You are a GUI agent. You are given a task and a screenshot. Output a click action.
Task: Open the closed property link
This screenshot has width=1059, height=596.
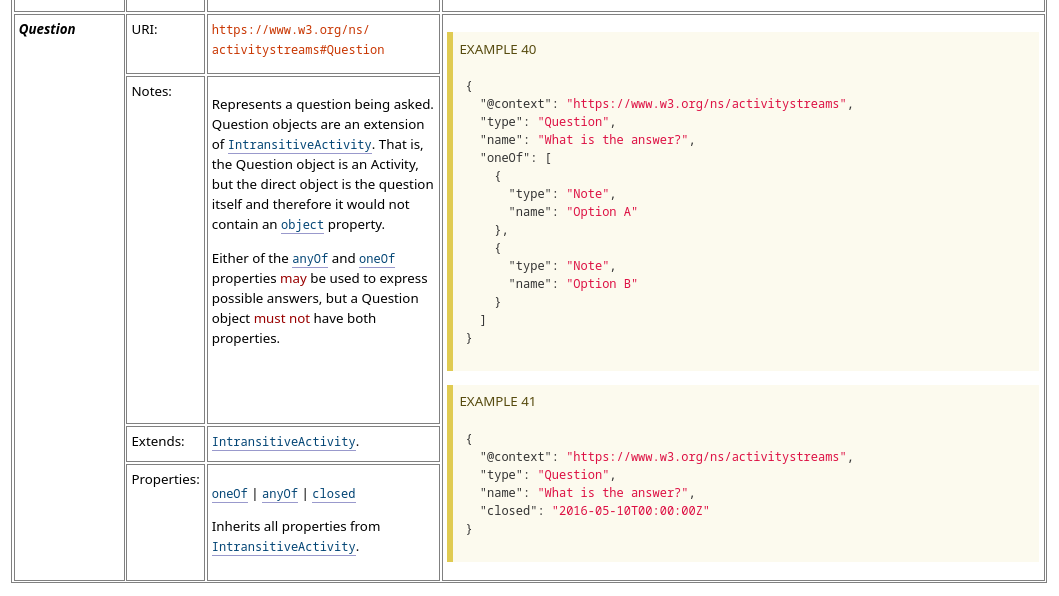[334, 494]
